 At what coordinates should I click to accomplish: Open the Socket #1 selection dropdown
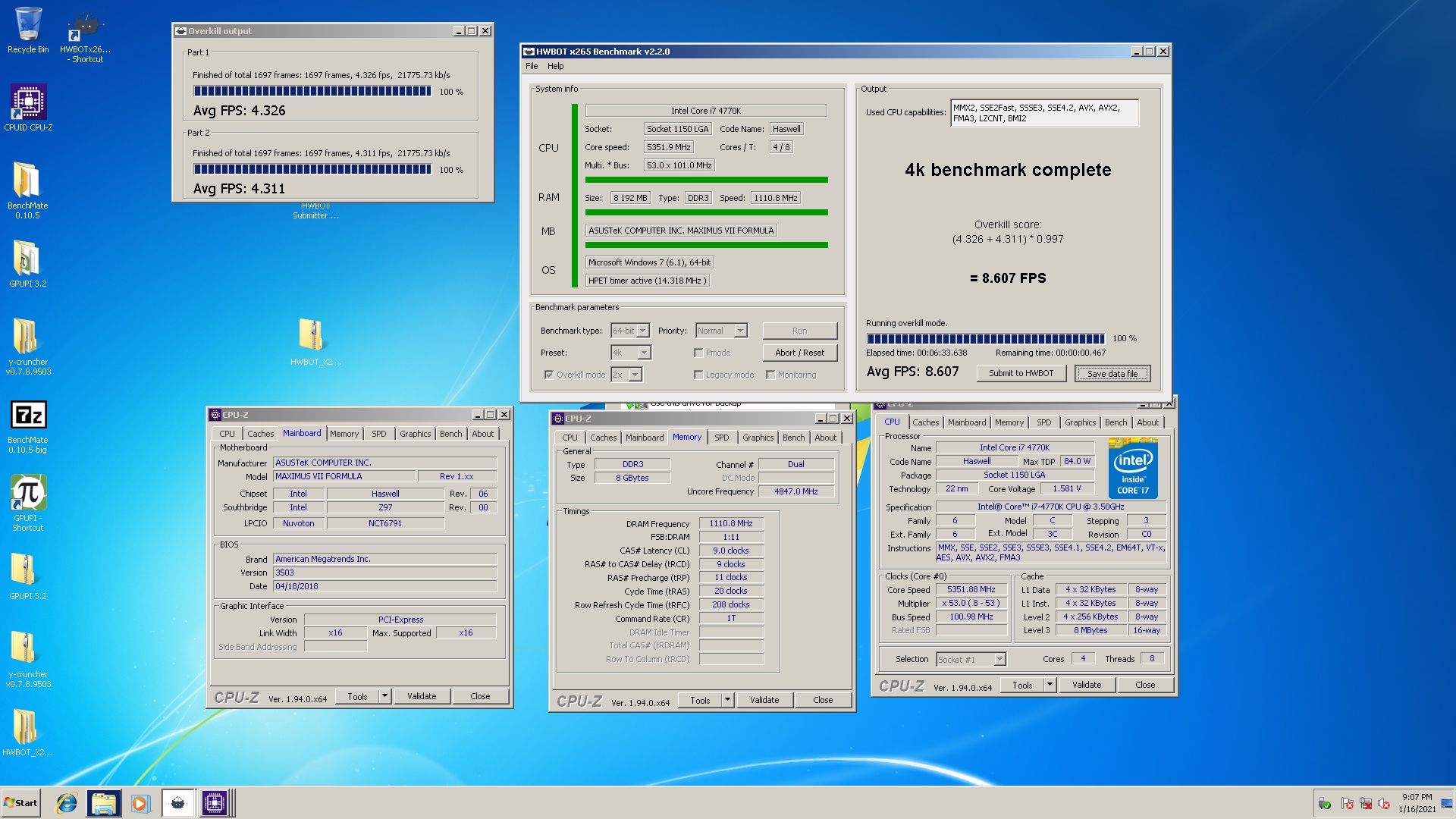[x=971, y=660]
